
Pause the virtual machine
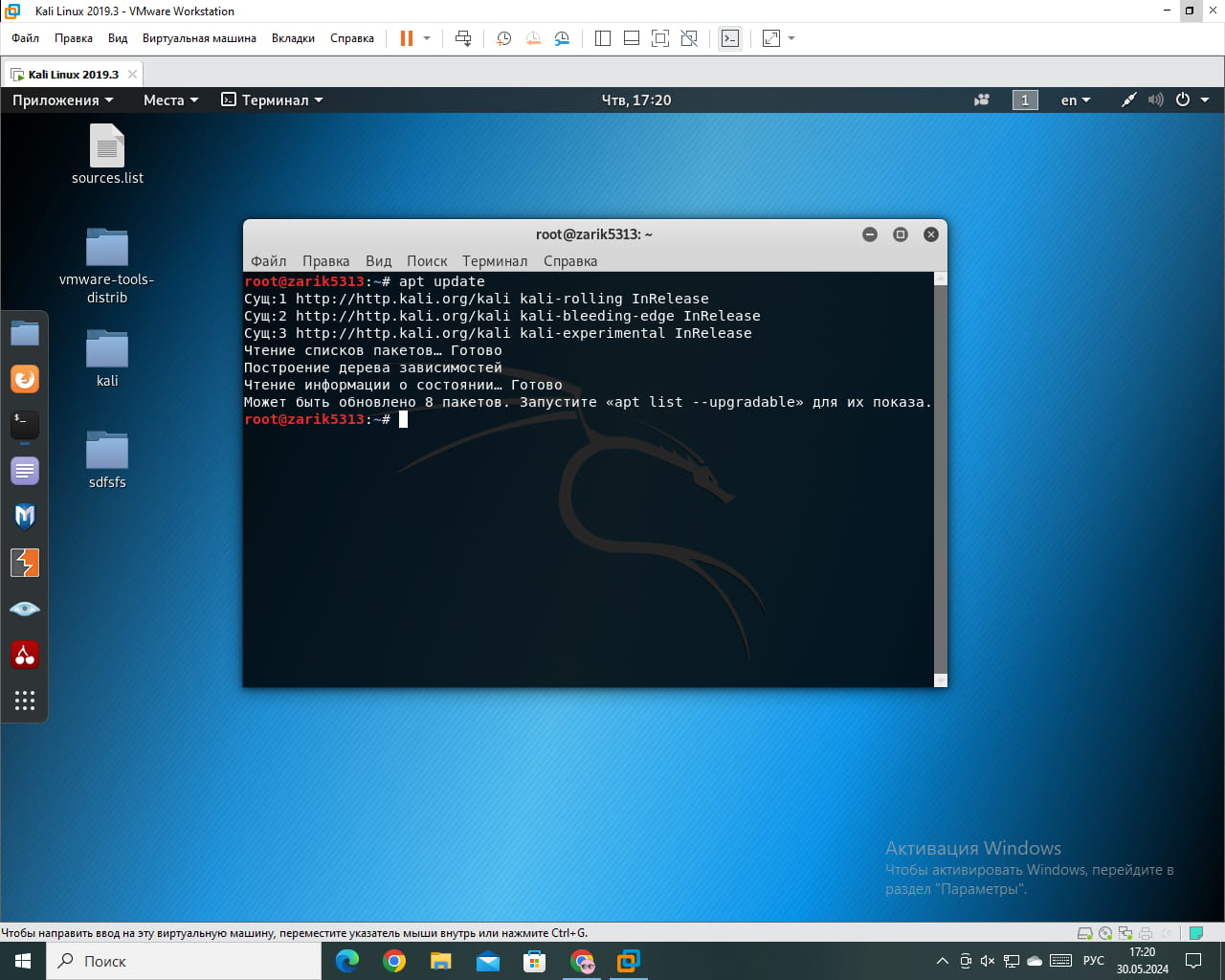pos(407,38)
